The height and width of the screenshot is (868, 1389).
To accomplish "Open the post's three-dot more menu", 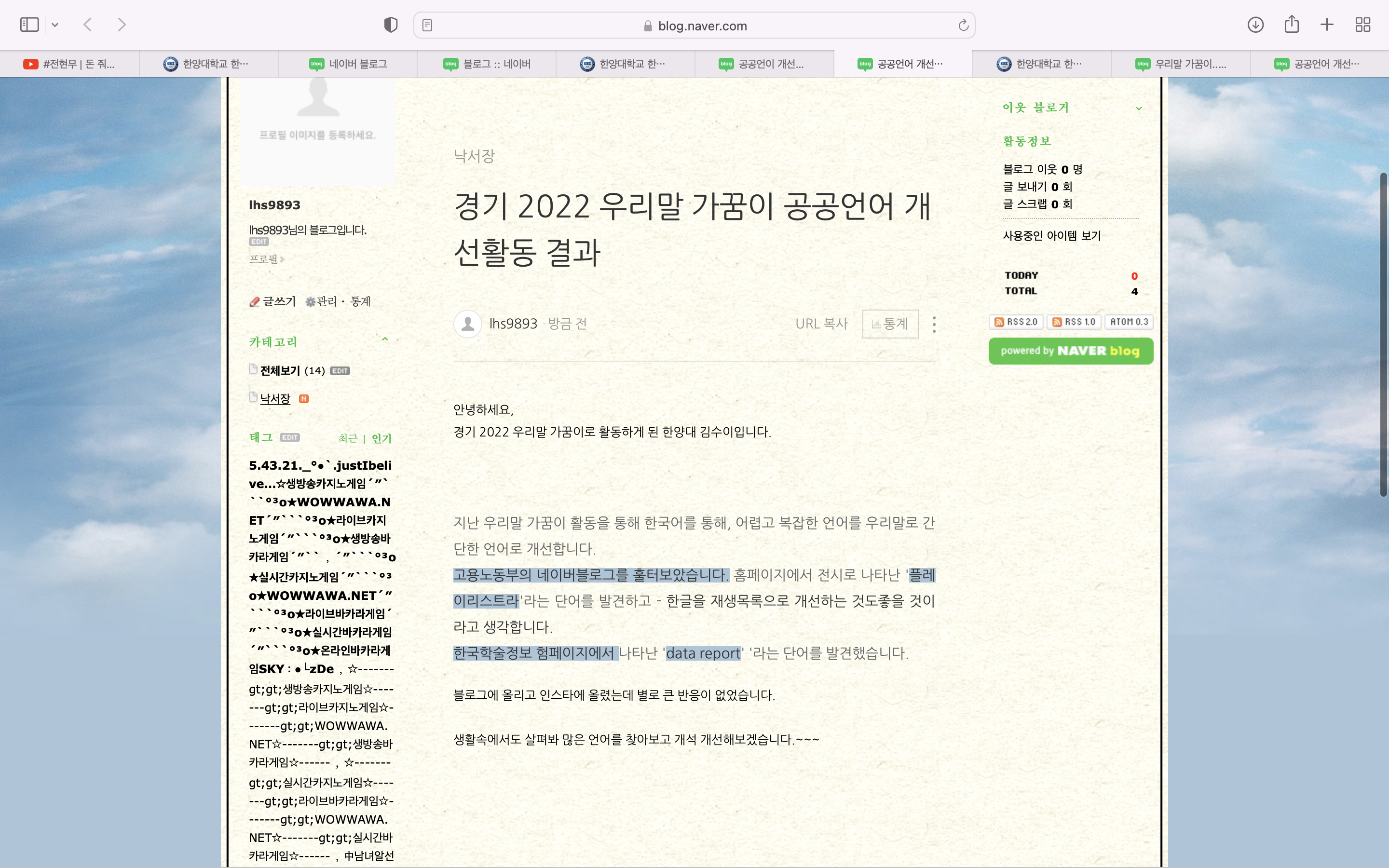I will click(x=934, y=325).
